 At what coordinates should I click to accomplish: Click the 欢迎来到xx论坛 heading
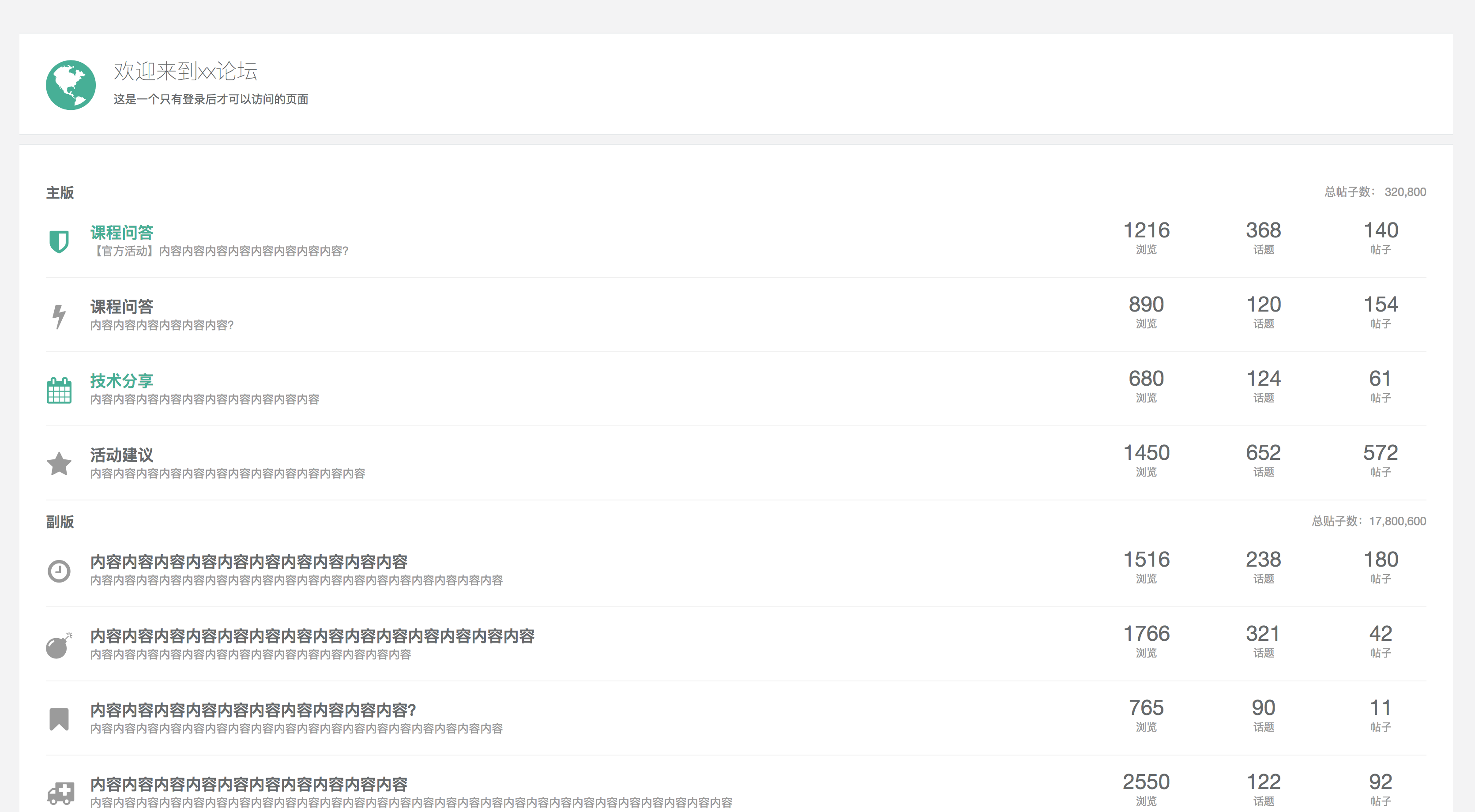tap(185, 71)
